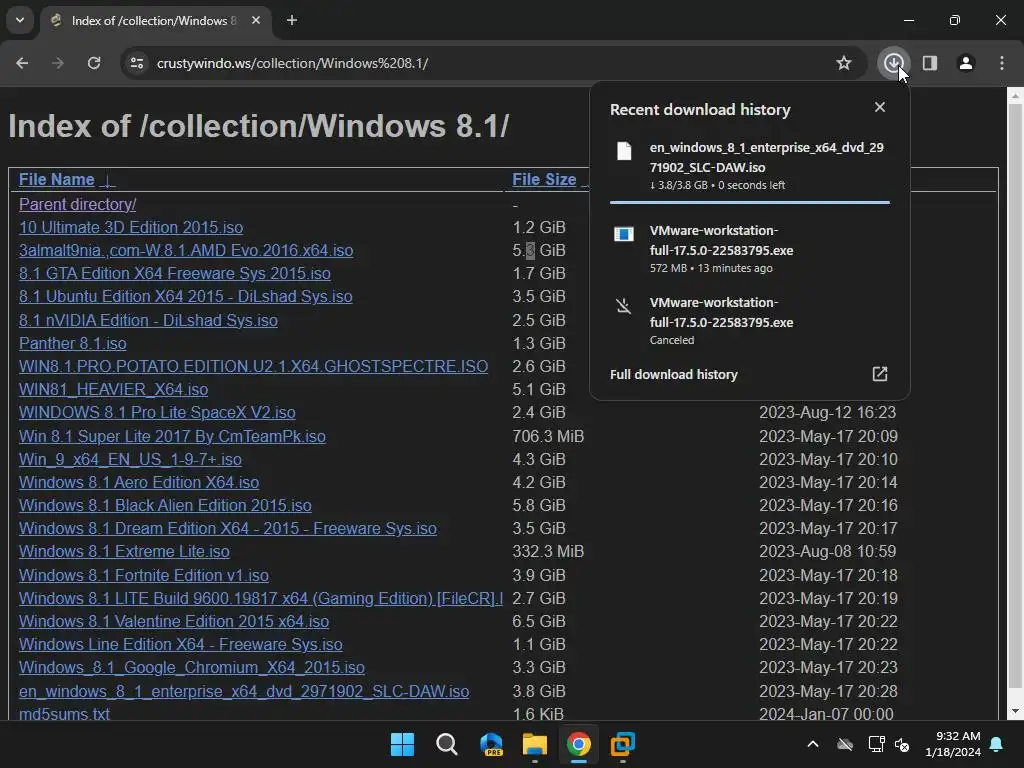1024x768 pixels.
Task: Open Chrome three-dot menu
Action: [x=1002, y=63]
